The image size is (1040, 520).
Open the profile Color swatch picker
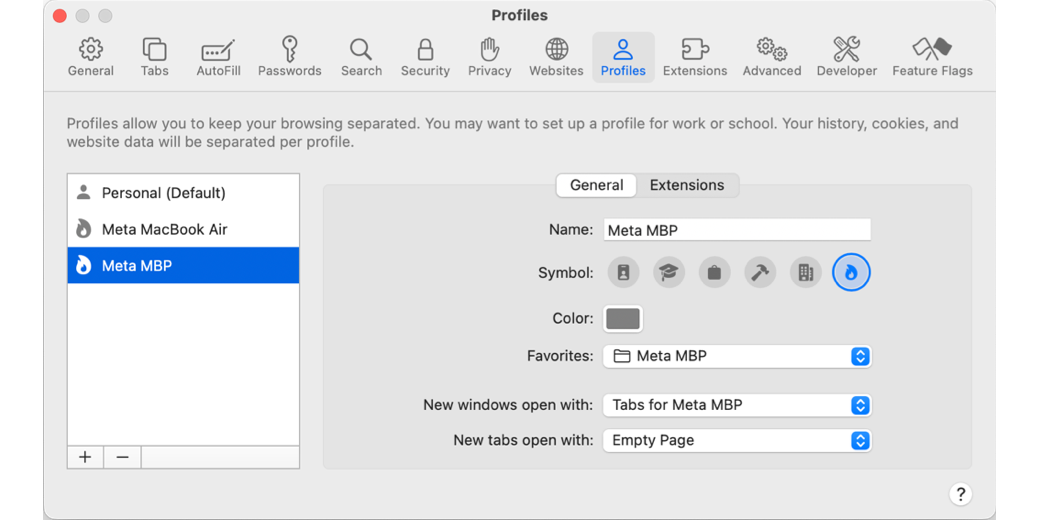(x=623, y=319)
